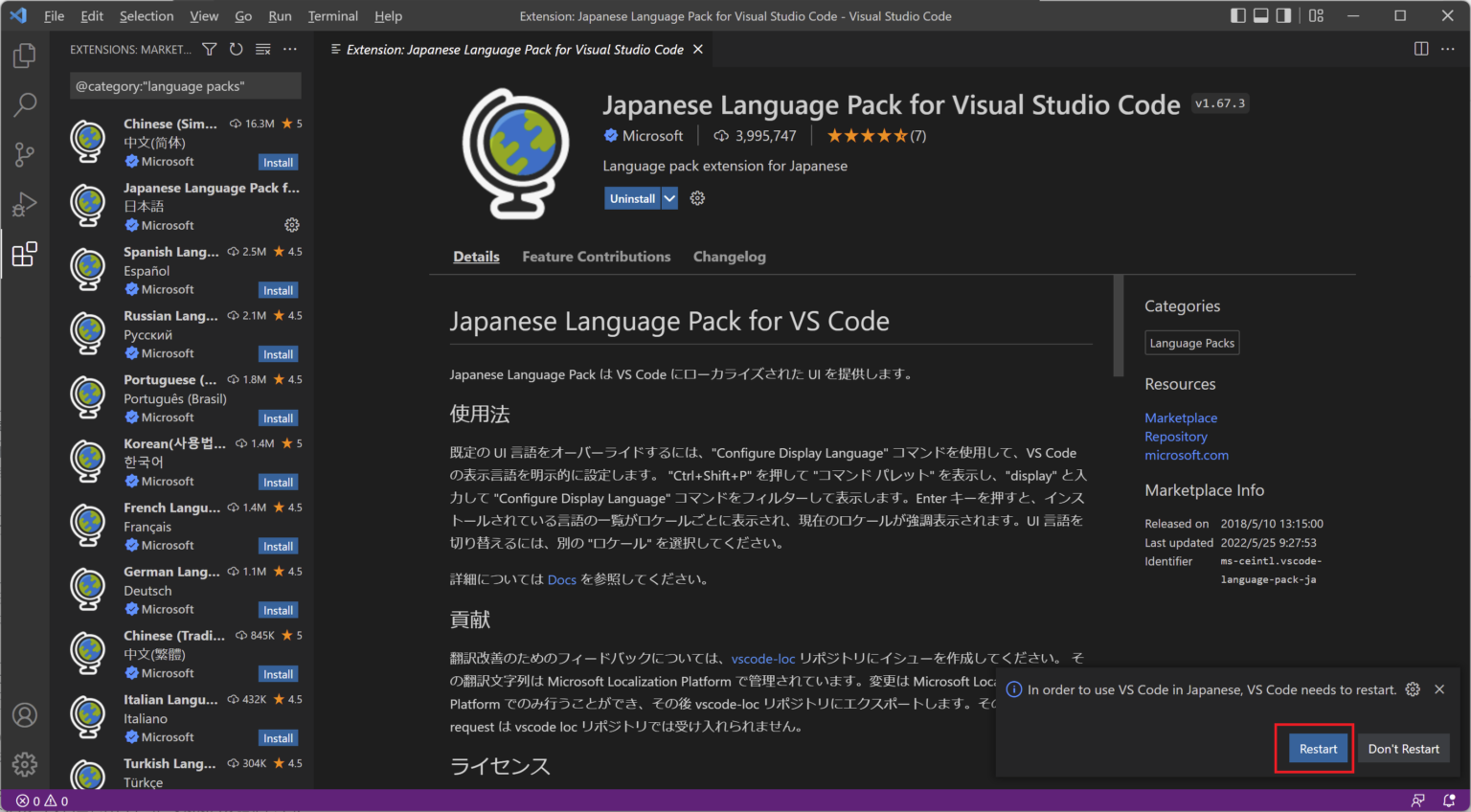Click the extensions search input field

pos(185,85)
